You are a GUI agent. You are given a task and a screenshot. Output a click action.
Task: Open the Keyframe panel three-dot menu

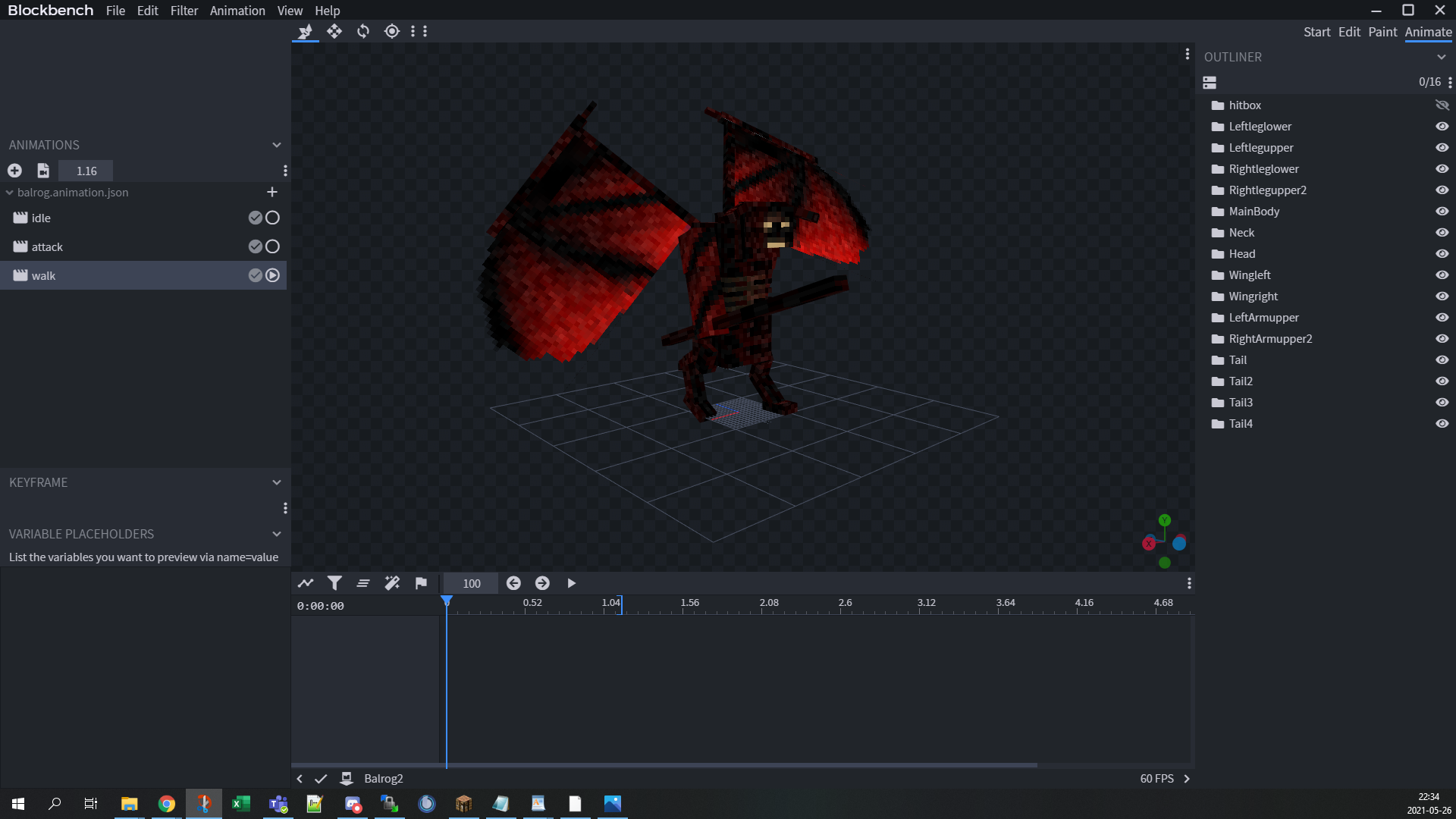(x=285, y=508)
